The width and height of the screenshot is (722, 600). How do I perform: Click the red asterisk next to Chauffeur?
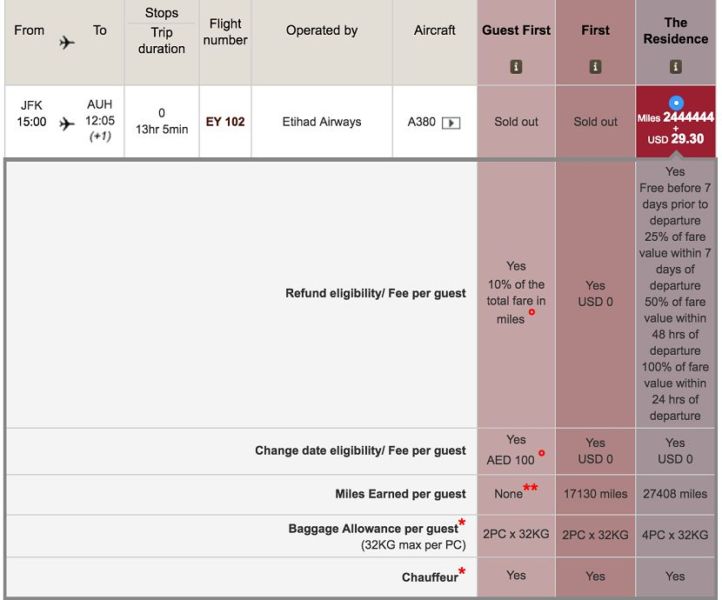pos(462,571)
